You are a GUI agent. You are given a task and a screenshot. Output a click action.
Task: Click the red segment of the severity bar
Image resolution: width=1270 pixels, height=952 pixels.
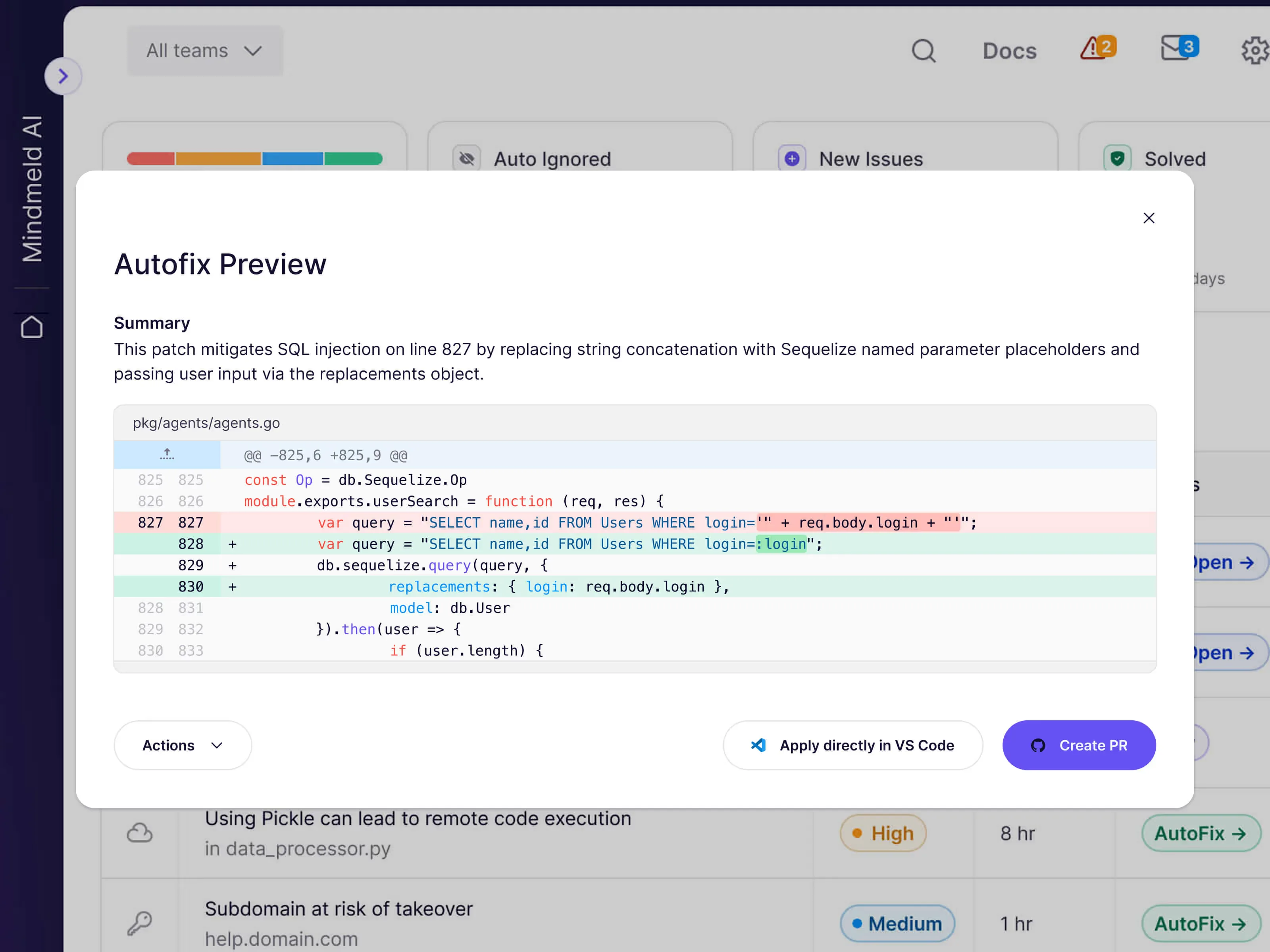pyautogui.click(x=151, y=158)
